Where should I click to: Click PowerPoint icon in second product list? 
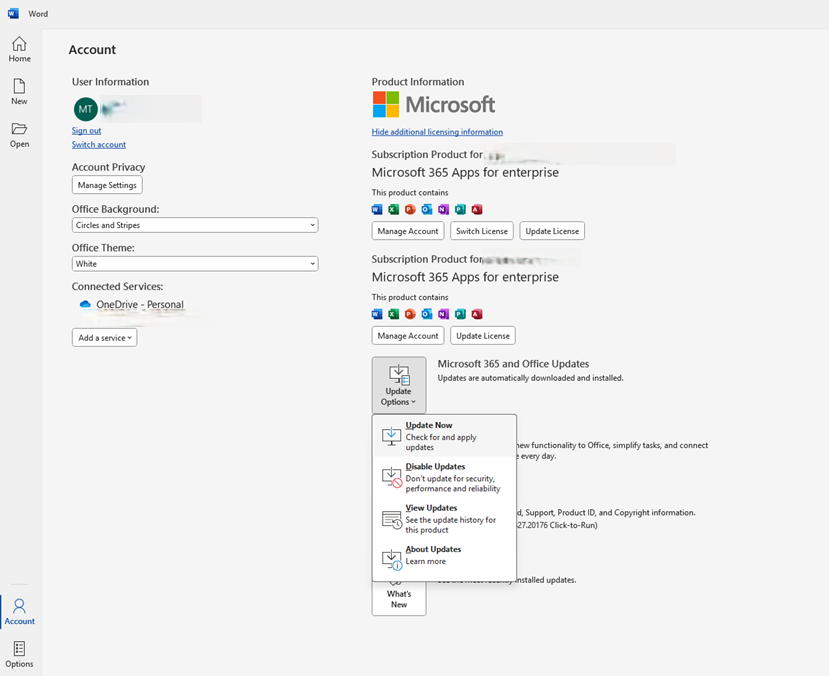[x=410, y=314]
